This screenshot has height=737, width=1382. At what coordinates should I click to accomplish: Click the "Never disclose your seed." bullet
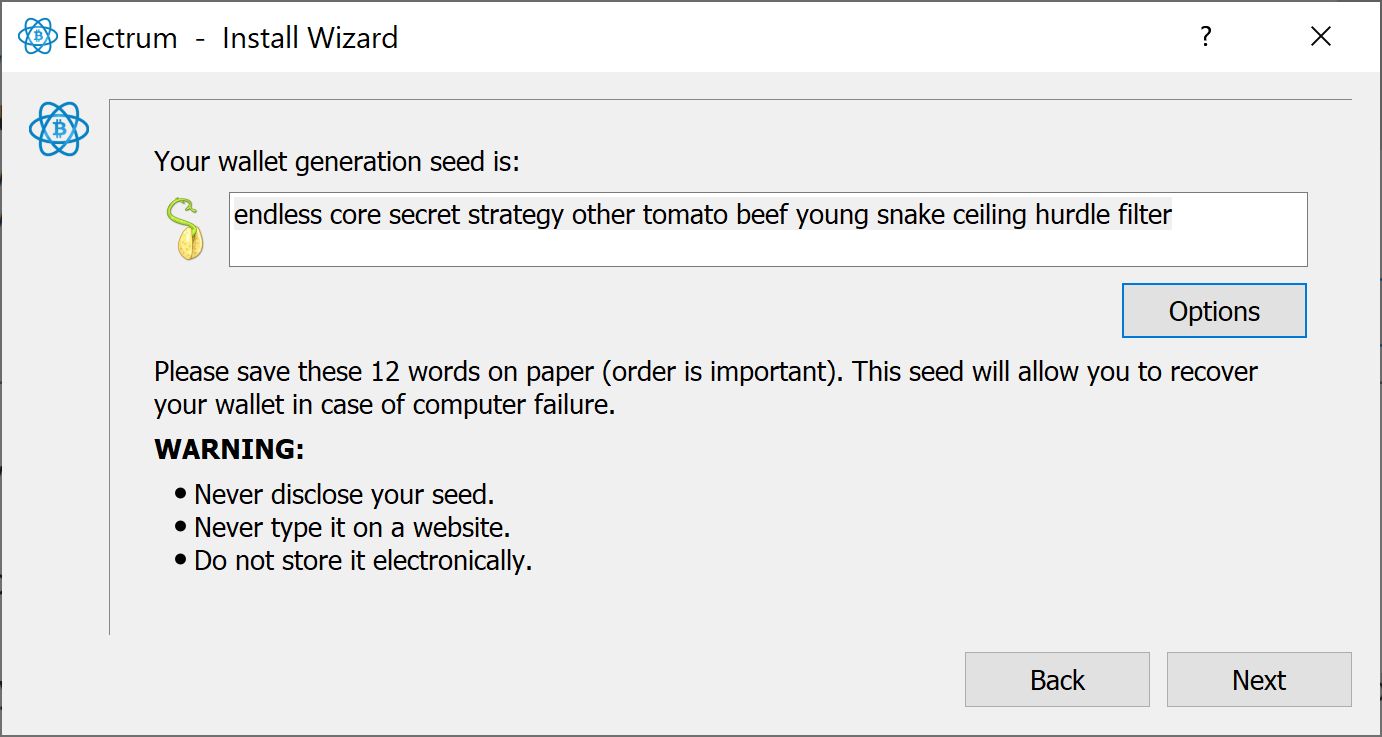(344, 494)
